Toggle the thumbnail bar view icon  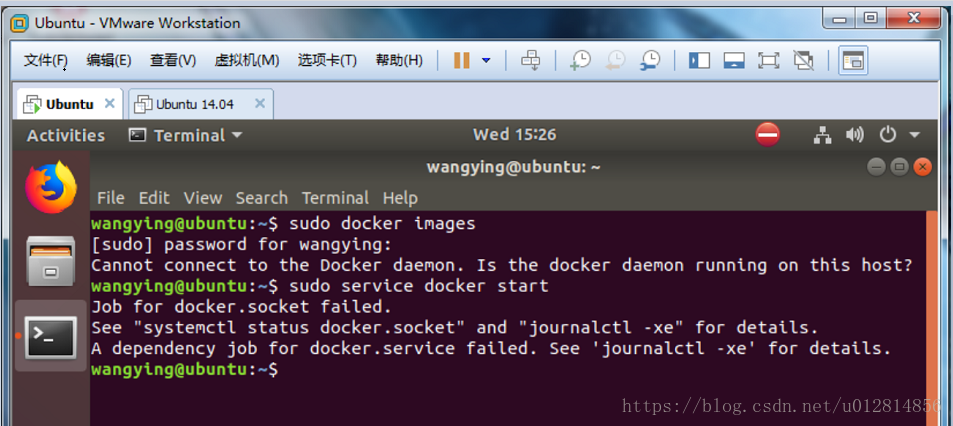pyautogui.click(x=734, y=60)
